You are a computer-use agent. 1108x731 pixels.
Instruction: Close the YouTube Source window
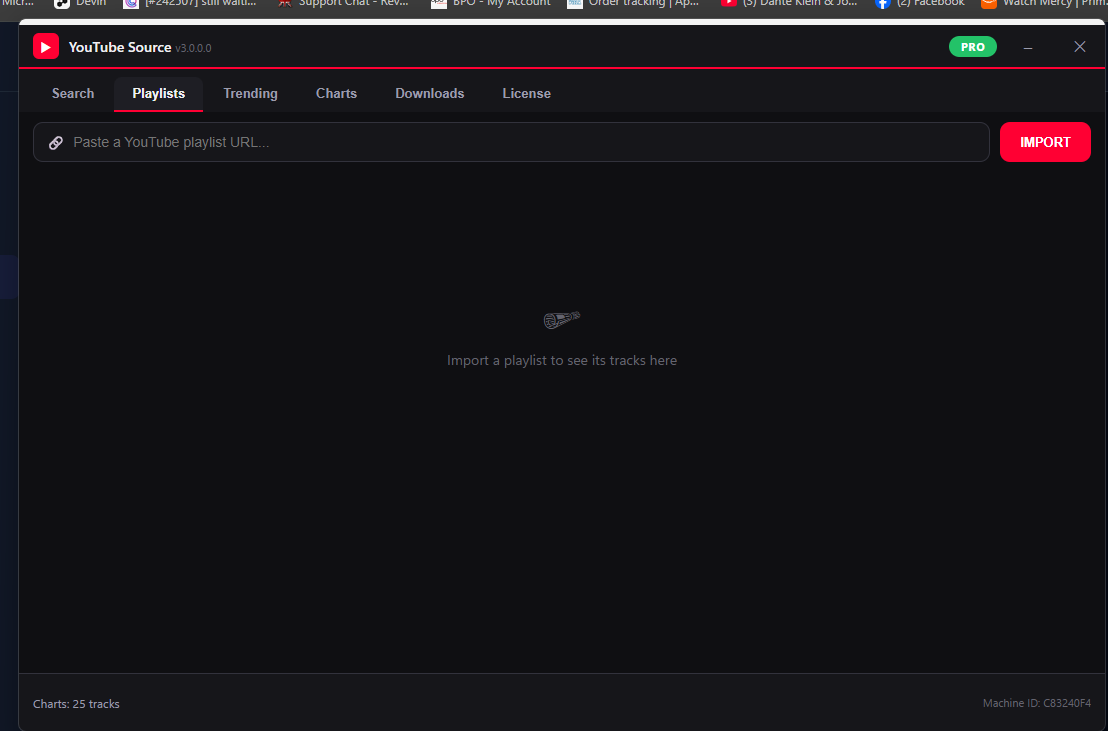pyautogui.click(x=1080, y=47)
